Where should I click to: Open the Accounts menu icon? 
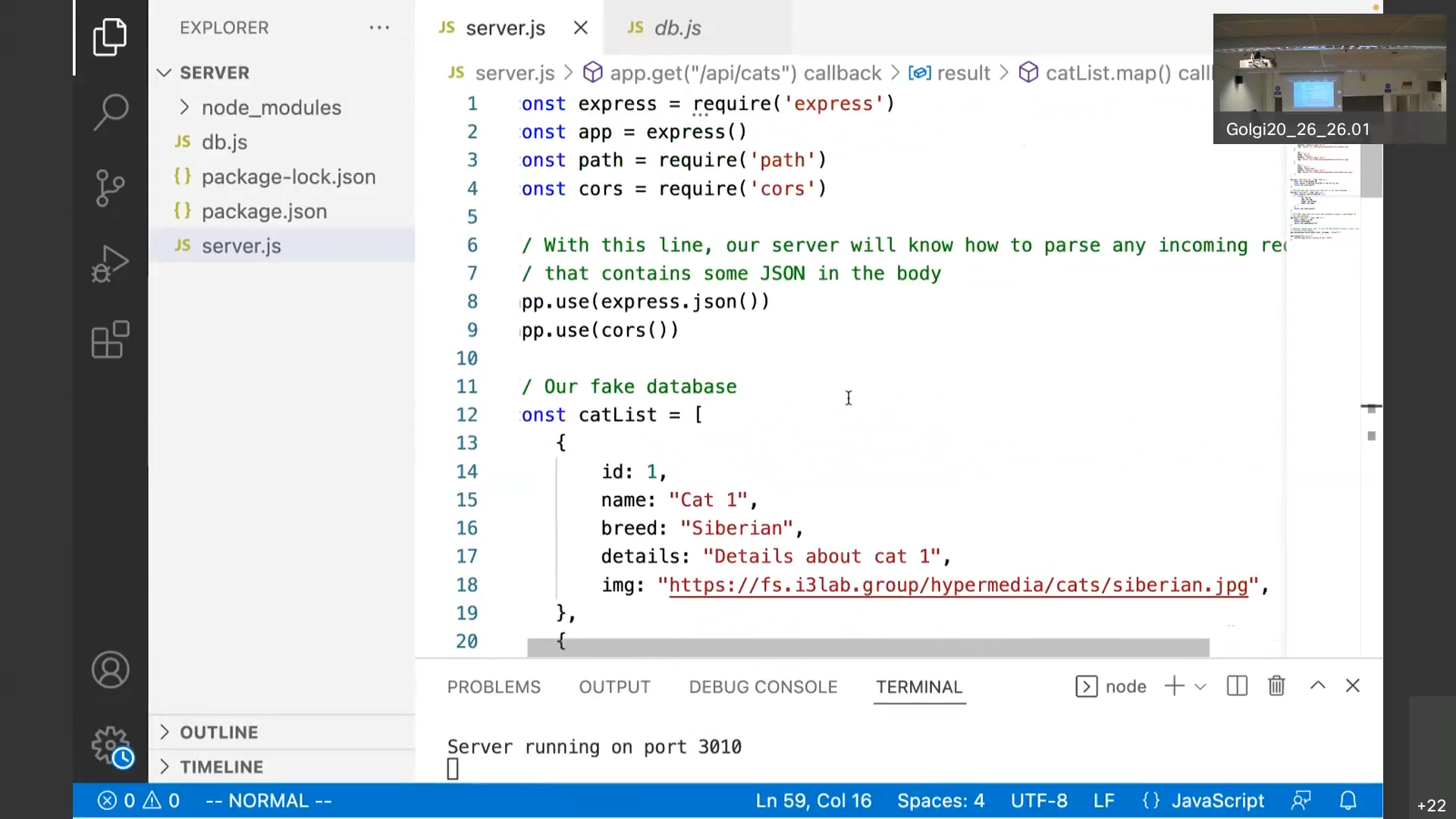(111, 670)
